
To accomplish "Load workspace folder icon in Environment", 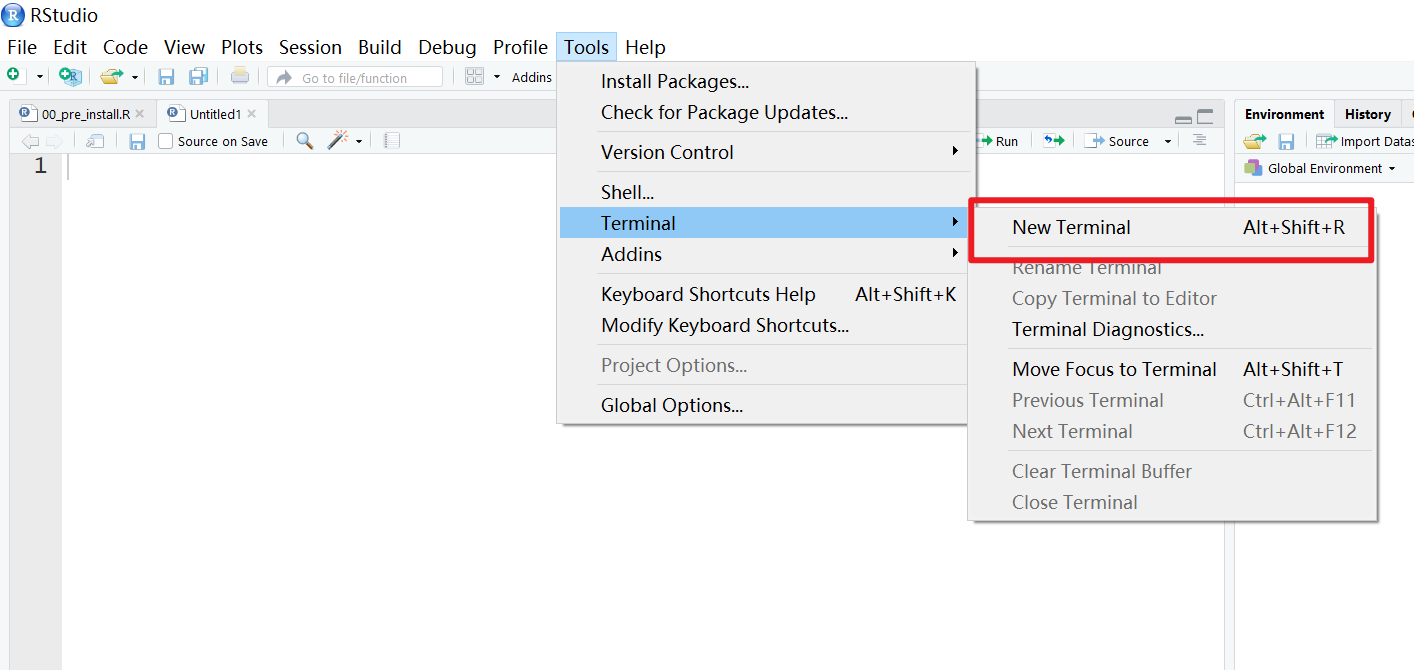I will 1254,141.
